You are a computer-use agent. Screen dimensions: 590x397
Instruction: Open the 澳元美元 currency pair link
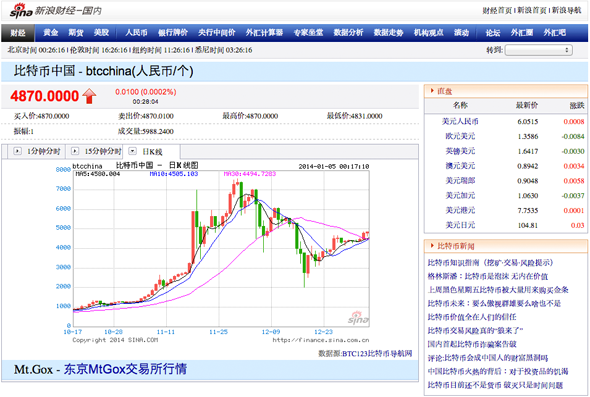pos(460,166)
